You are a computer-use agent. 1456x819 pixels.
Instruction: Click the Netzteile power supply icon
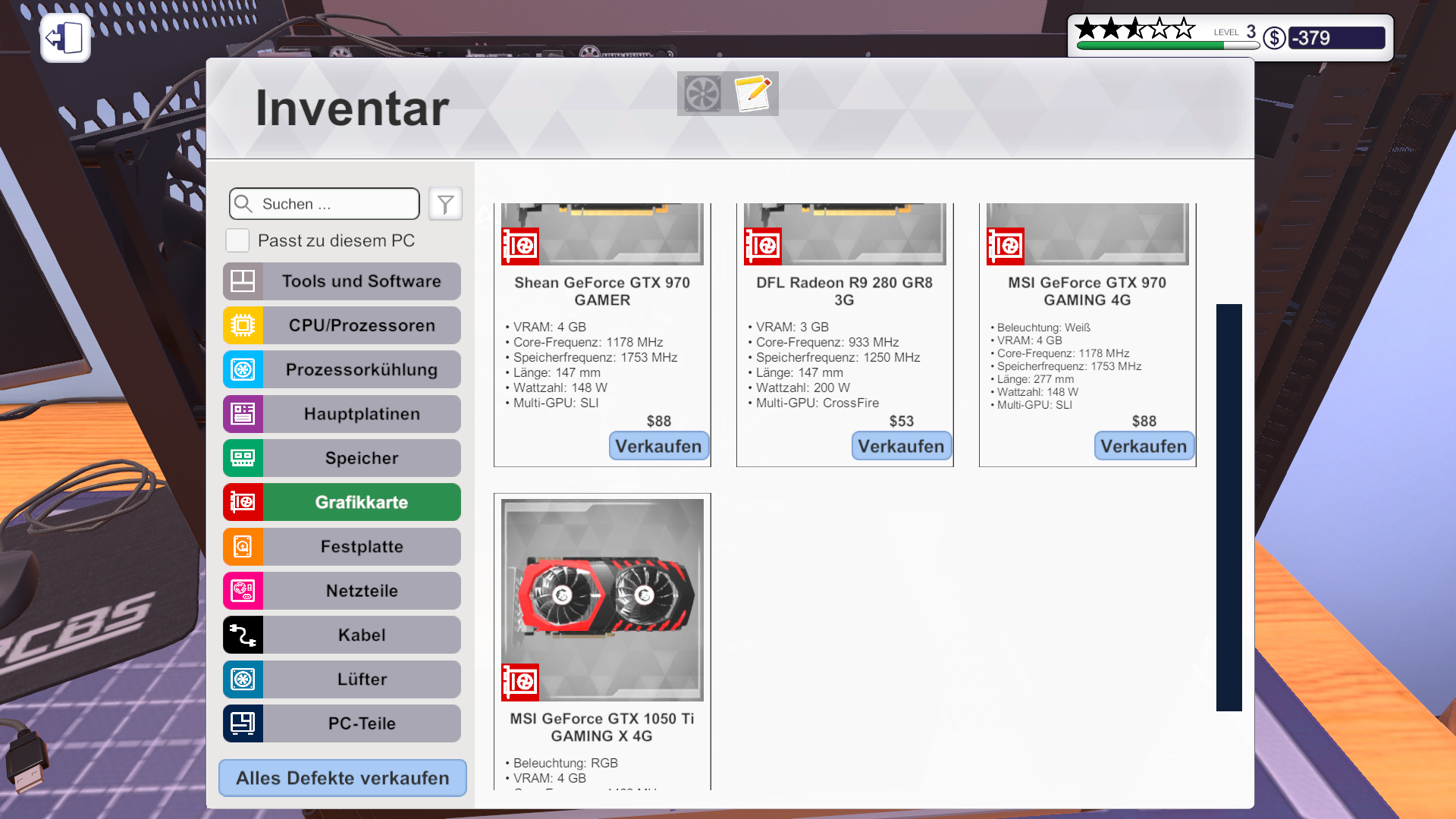pos(243,591)
